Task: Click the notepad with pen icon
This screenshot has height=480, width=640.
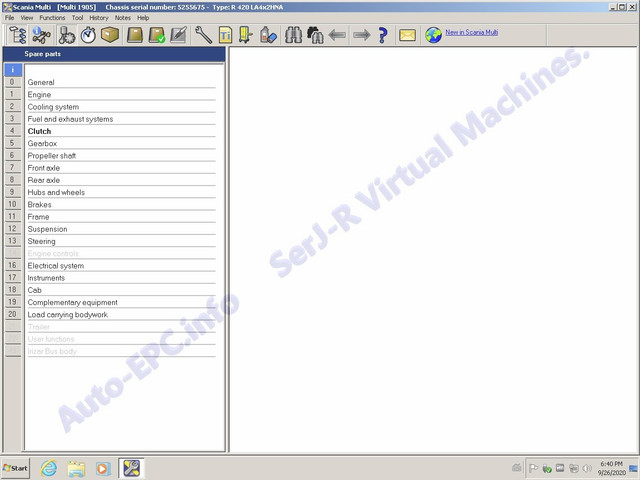Action: 178,35
